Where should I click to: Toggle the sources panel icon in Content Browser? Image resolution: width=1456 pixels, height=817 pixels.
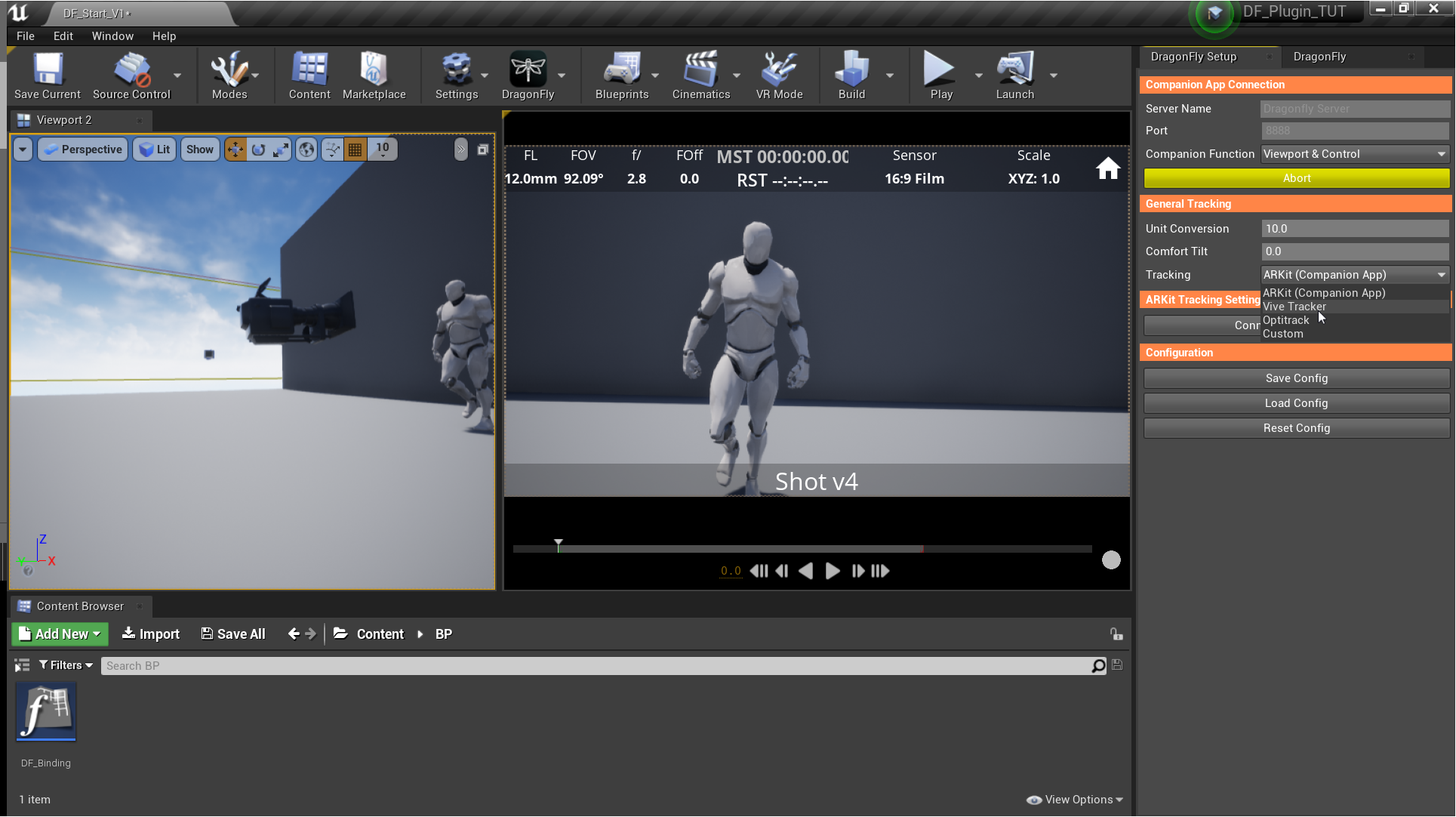[x=22, y=665]
